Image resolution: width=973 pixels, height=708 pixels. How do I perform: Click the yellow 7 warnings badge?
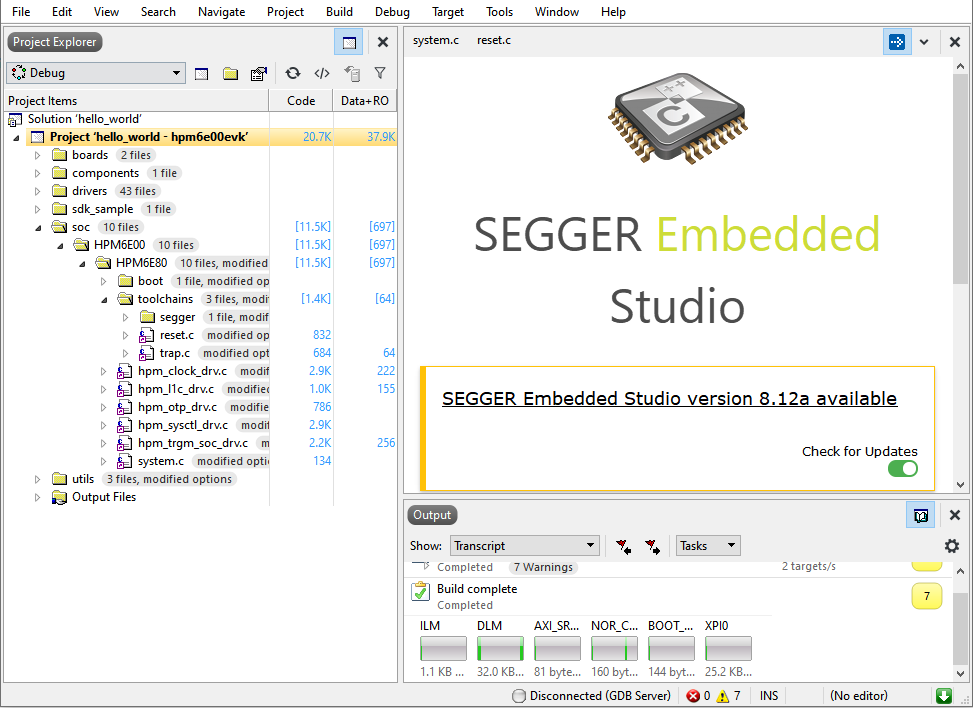[926, 596]
